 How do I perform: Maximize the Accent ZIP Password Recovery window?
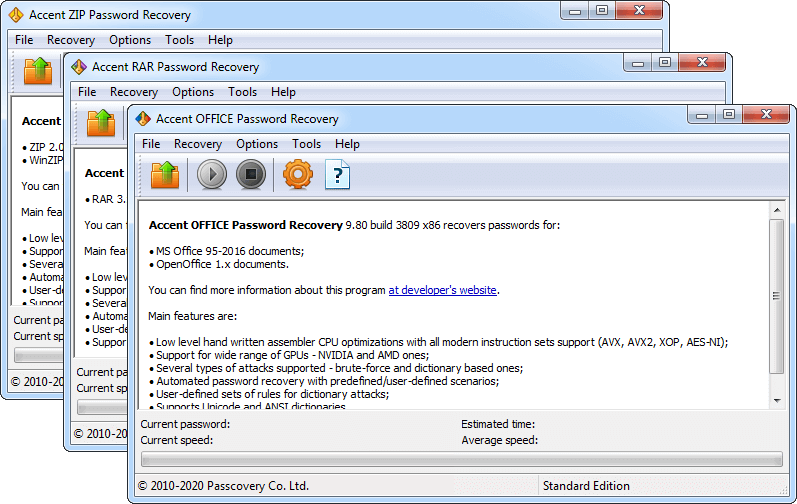602,10
